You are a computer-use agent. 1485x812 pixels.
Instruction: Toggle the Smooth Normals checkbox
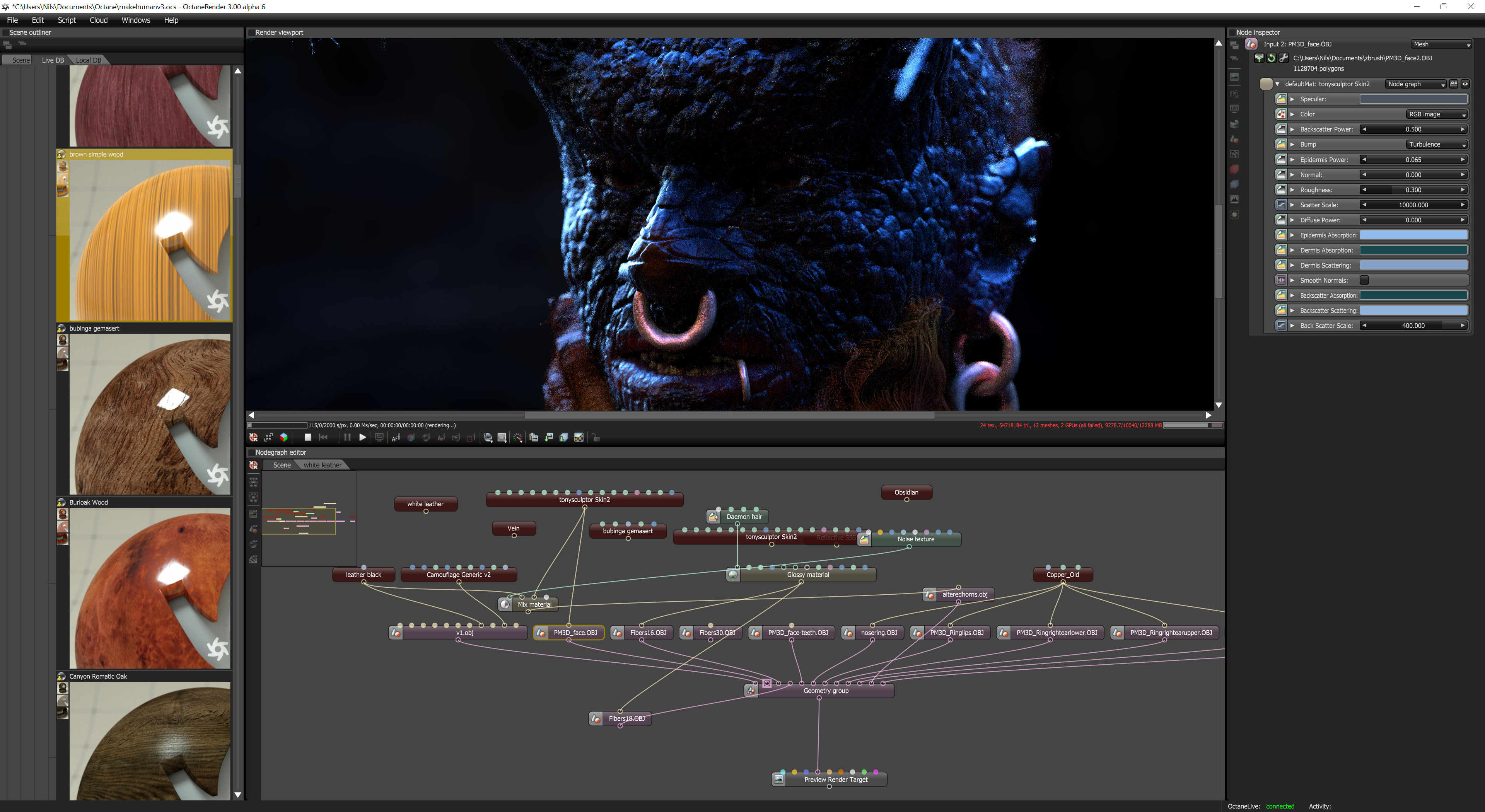tap(1364, 281)
